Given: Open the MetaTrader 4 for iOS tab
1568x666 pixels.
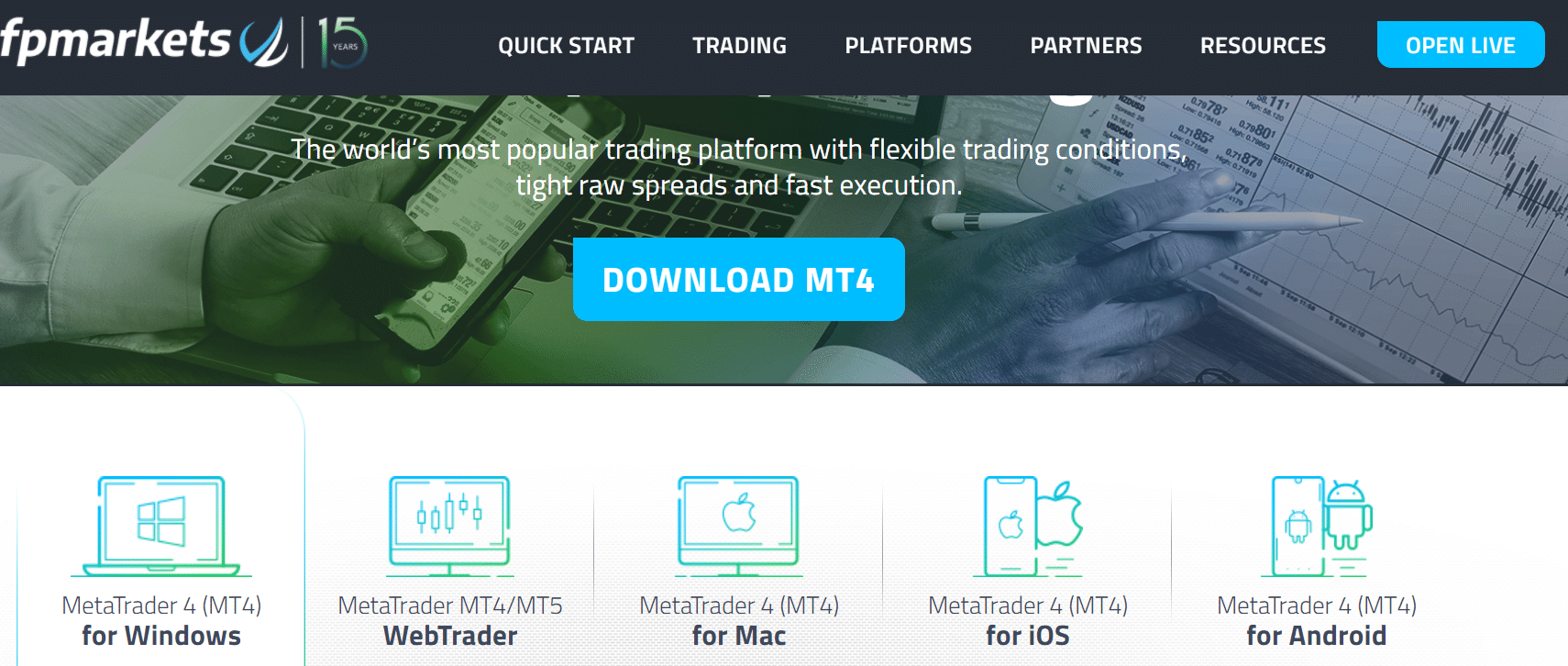Looking at the screenshot, I should (1028, 620).
